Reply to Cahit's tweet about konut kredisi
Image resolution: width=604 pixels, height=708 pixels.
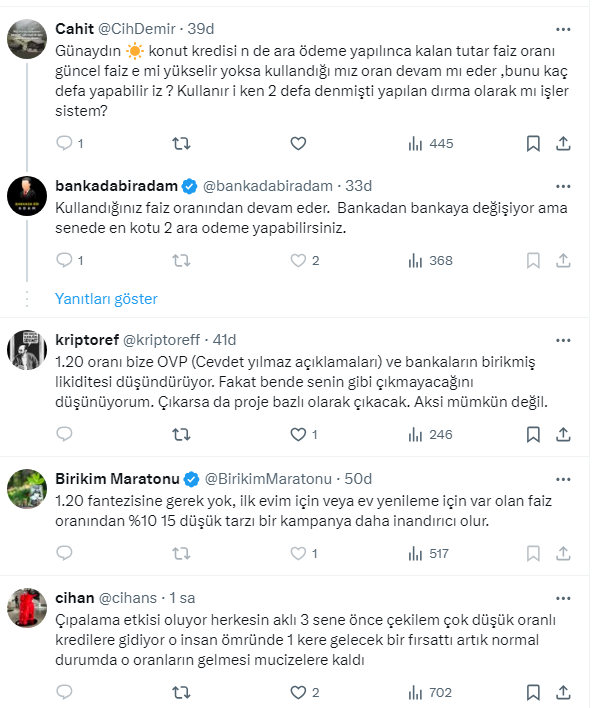65,144
